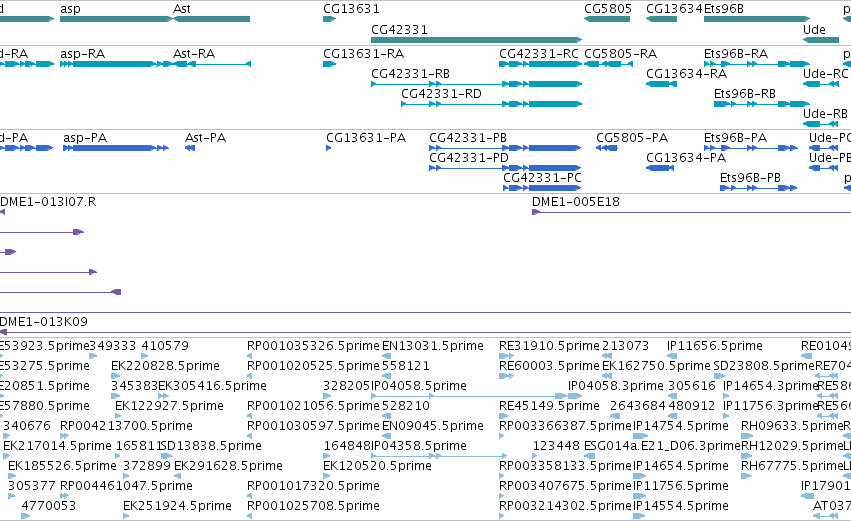Click protein CG5805-PA
This screenshot has width=851, height=521.
[x=607, y=148]
